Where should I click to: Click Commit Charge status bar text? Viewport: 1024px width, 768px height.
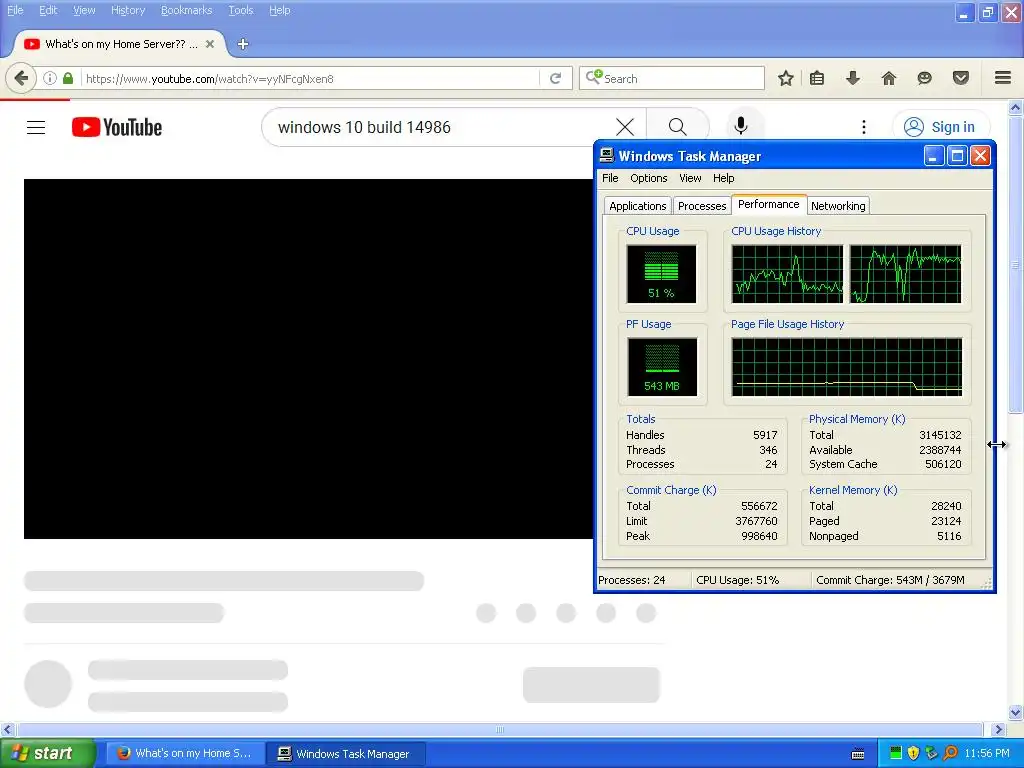click(890, 580)
